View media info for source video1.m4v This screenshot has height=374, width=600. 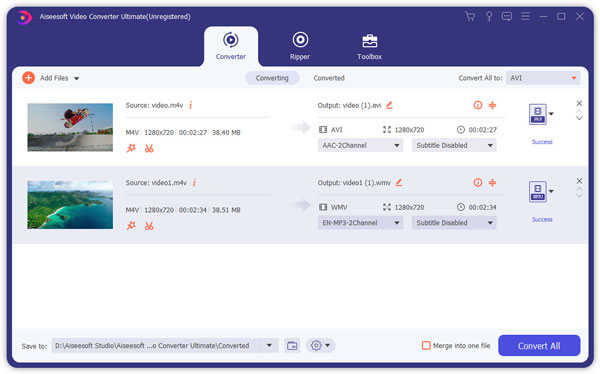(x=194, y=183)
